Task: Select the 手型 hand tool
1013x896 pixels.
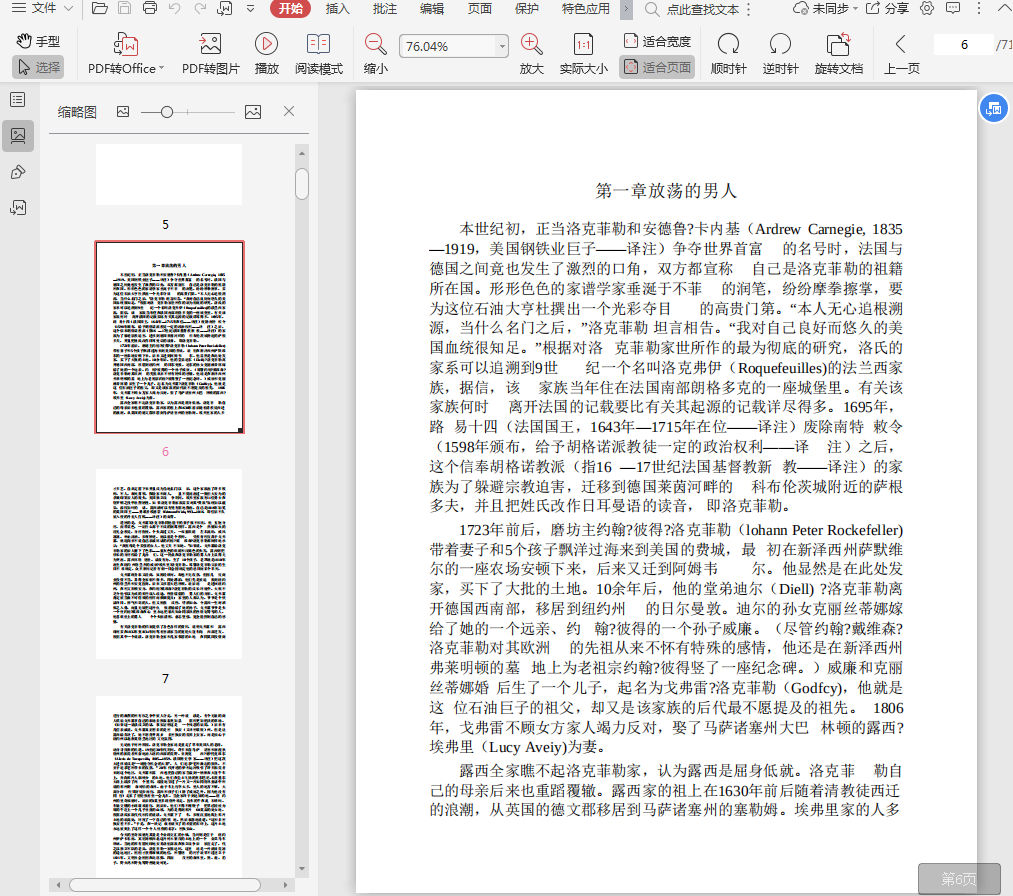Action: [x=38, y=41]
